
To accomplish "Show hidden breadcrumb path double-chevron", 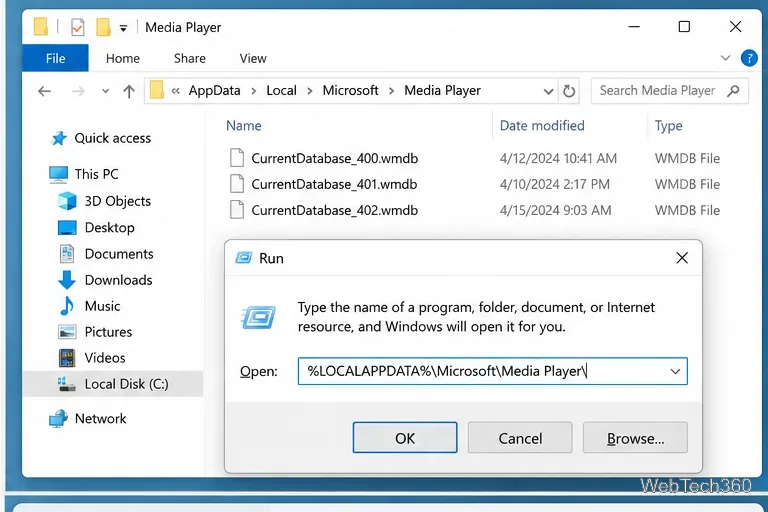I will 176,91.
